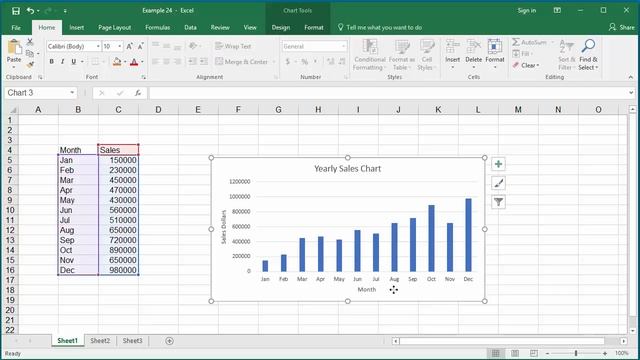Screen dimensions: 640x360
Task: Toggle Bold formatting
Action: [x=51, y=62]
